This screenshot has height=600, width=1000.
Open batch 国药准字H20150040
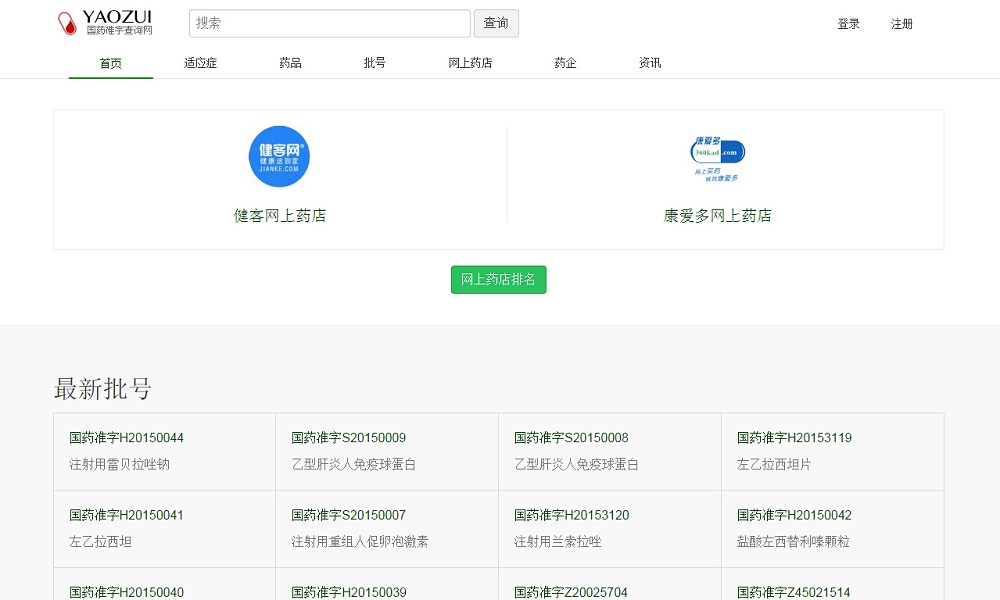click(126, 592)
